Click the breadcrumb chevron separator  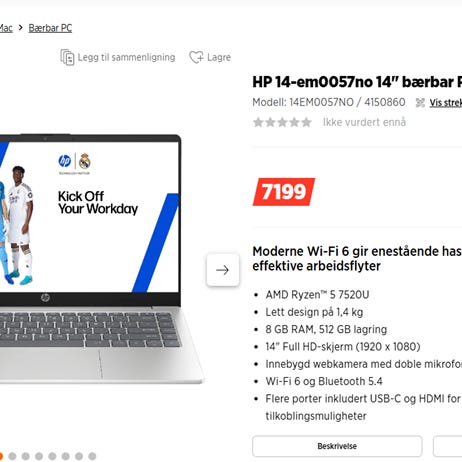click(x=21, y=28)
